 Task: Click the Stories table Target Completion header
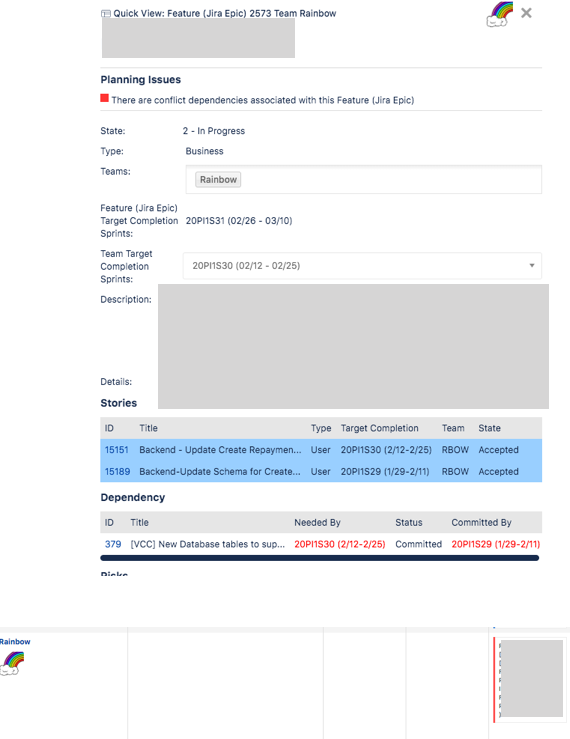click(x=380, y=428)
